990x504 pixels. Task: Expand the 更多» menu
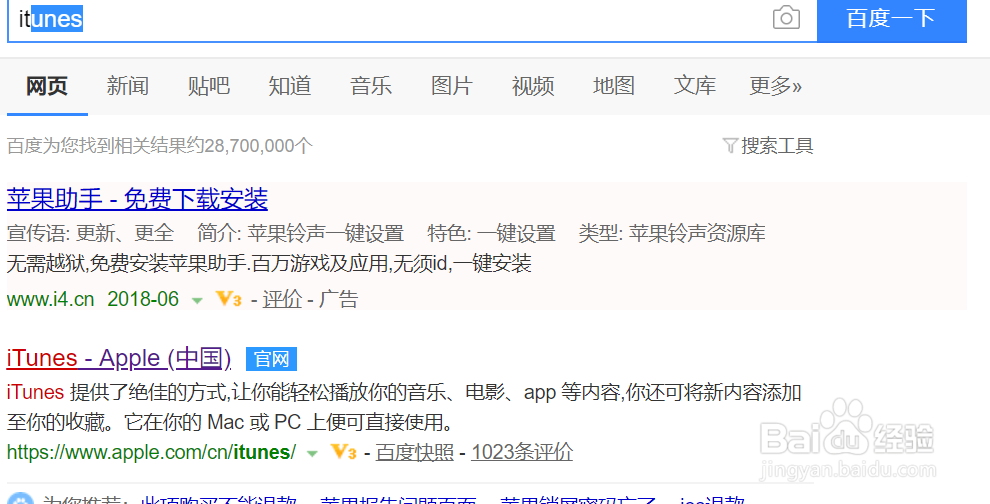tap(775, 86)
